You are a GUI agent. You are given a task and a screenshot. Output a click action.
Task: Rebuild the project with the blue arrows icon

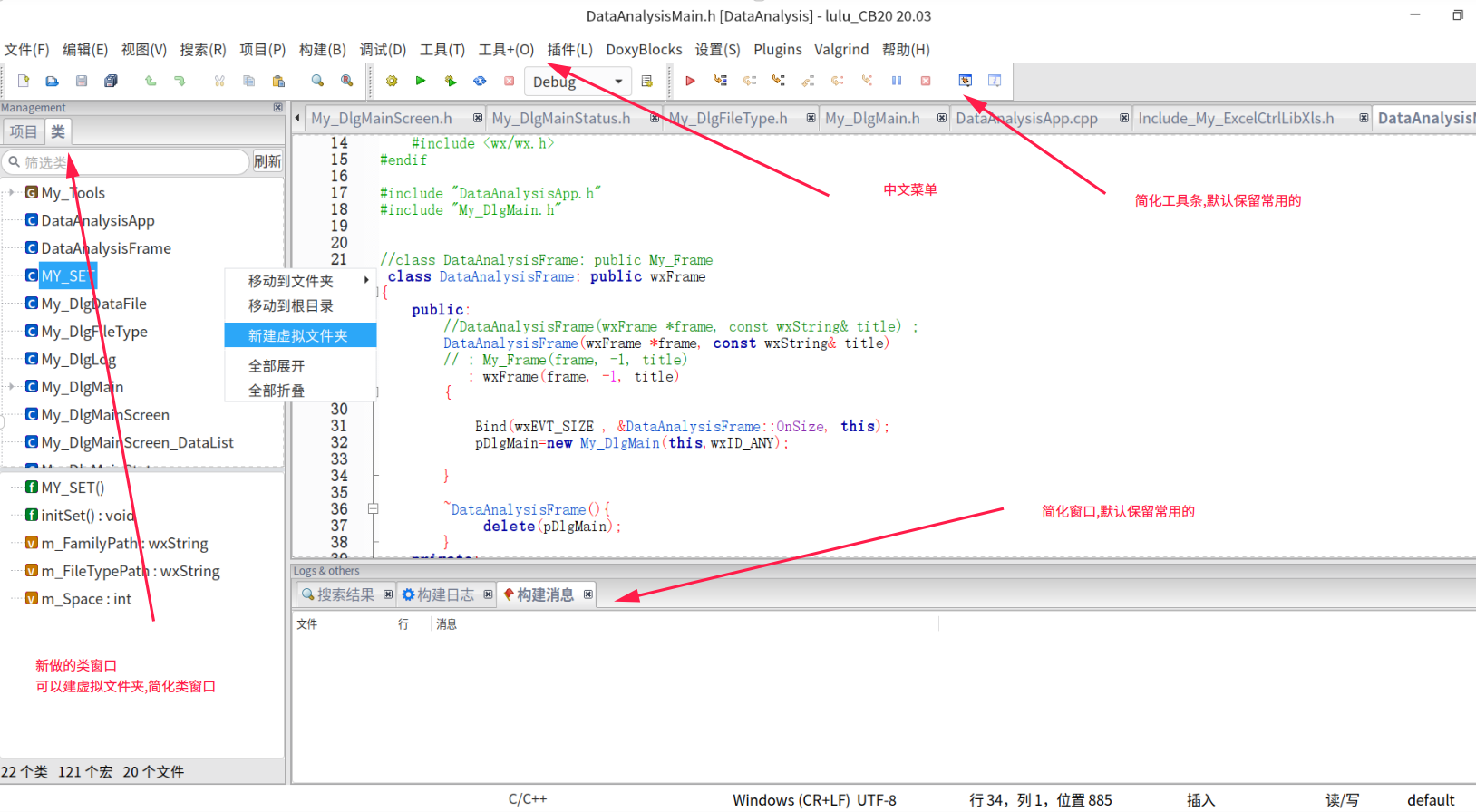coord(480,81)
